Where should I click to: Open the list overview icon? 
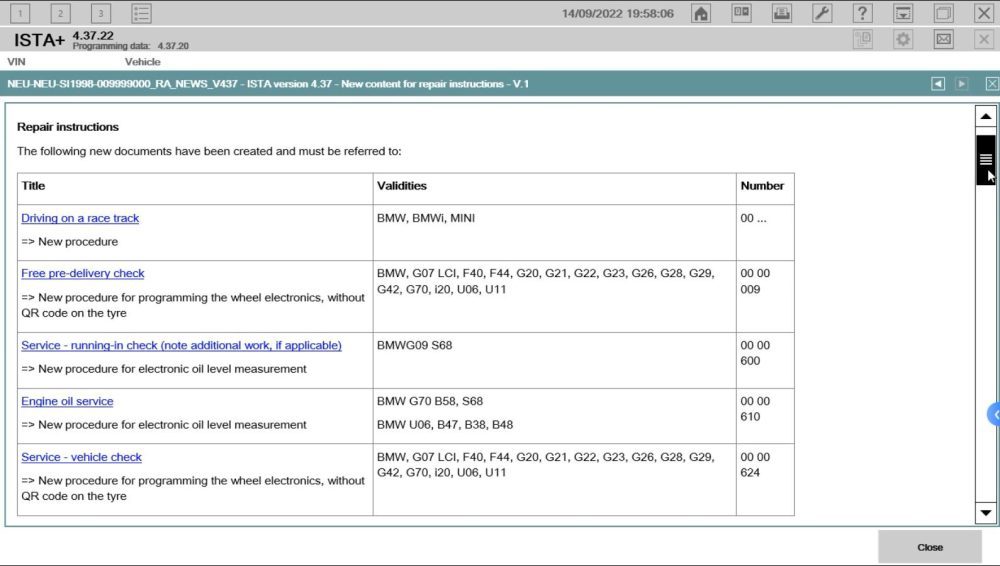click(x=141, y=13)
